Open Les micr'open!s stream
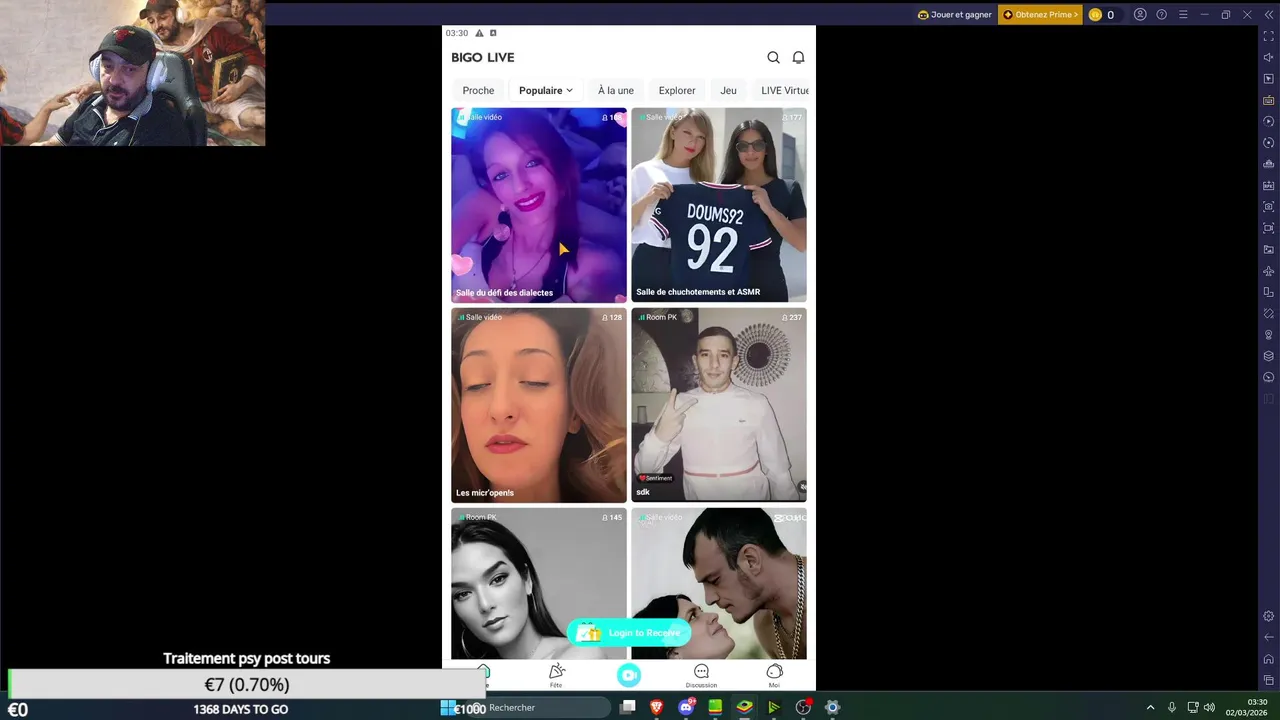The height and width of the screenshot is (720, 1280). coord(539,405)
